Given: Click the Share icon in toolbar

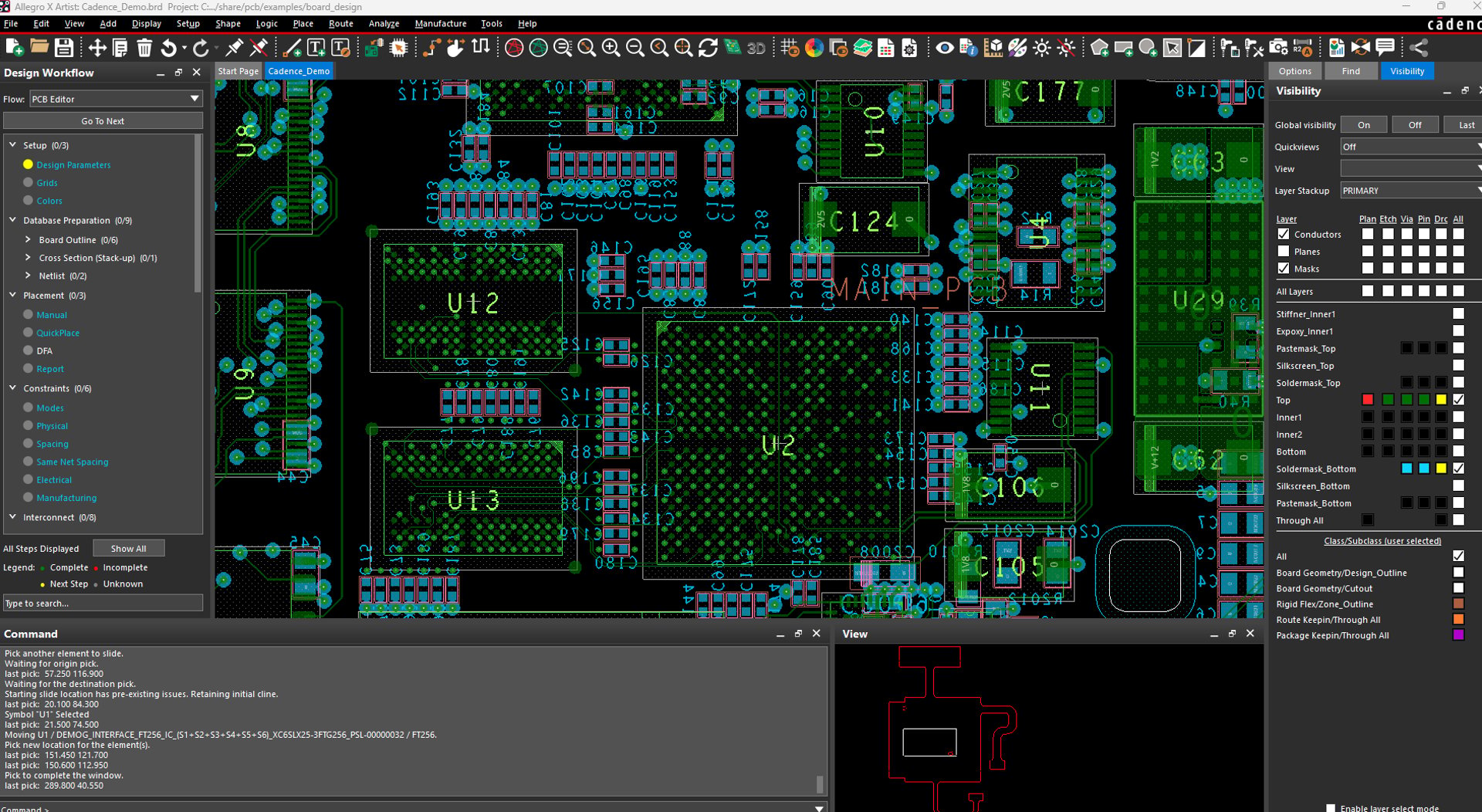Looking at the screenshot, I should pyautogui.click(x=1419, y=48).
